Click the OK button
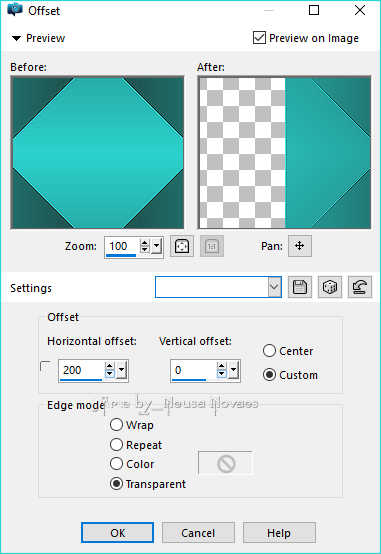 click(117, 532)
